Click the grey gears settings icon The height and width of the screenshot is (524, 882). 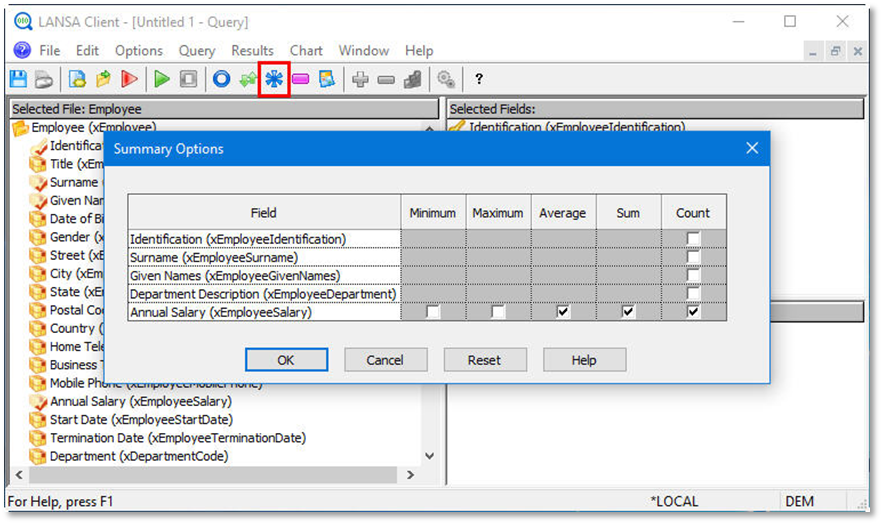[x=446, y=79]
